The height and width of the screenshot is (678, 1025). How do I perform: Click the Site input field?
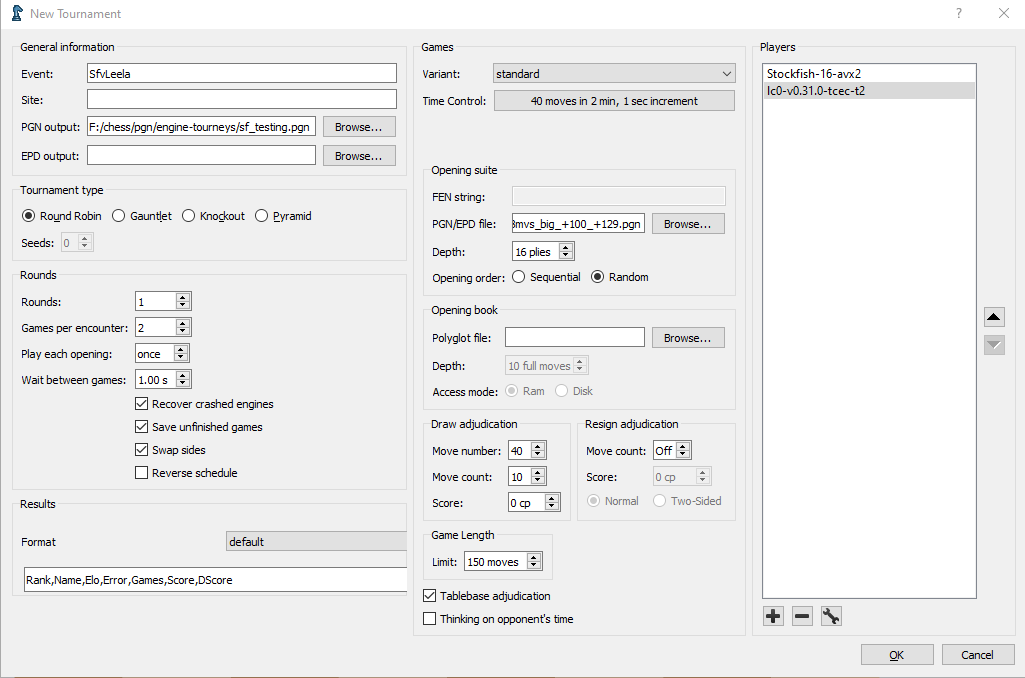pos(242,99)
